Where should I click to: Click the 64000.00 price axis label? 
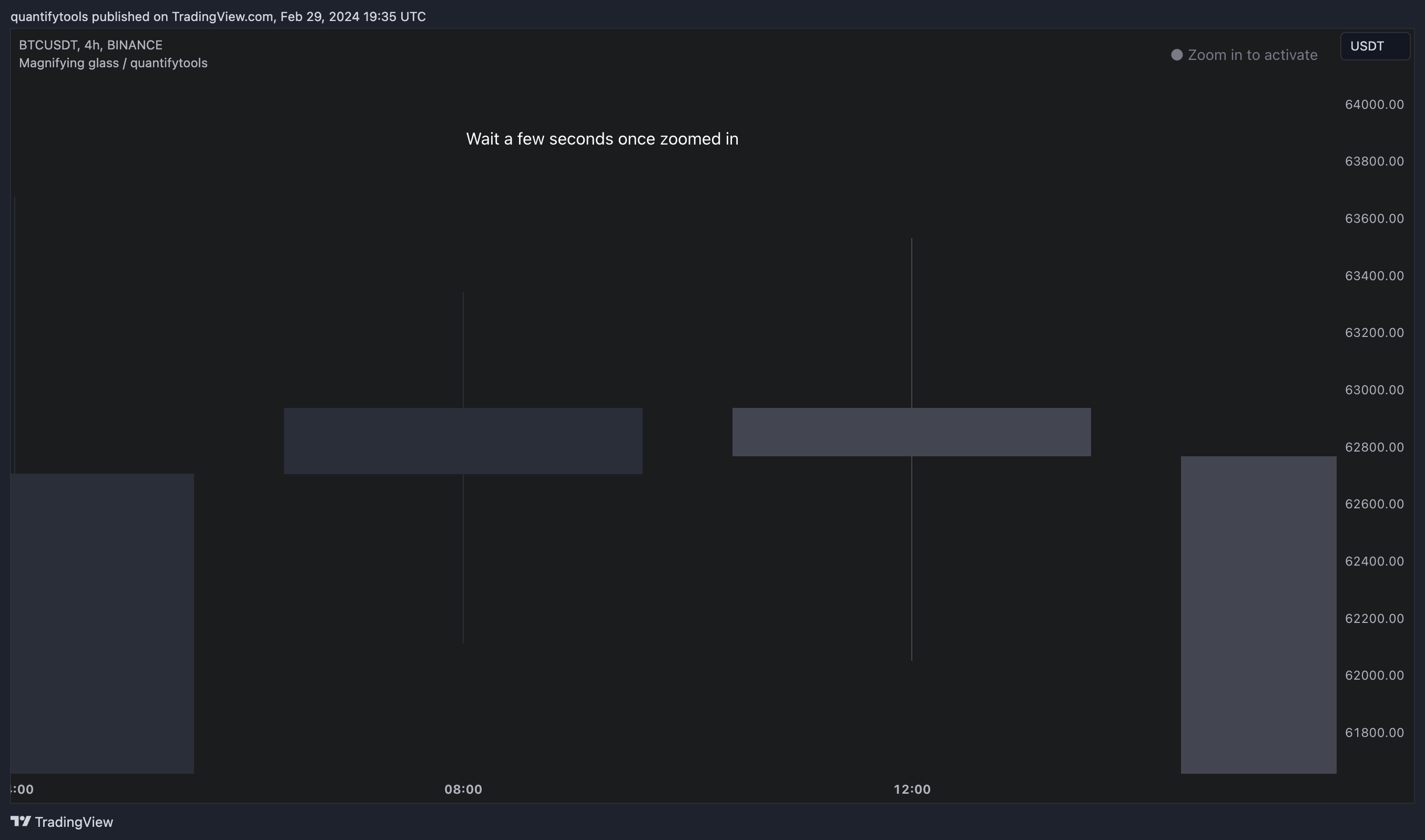1374,104
